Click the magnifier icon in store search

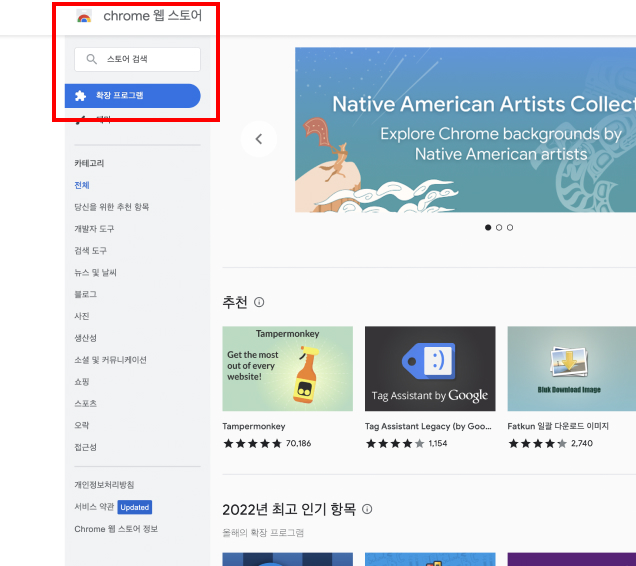[92, 59]
